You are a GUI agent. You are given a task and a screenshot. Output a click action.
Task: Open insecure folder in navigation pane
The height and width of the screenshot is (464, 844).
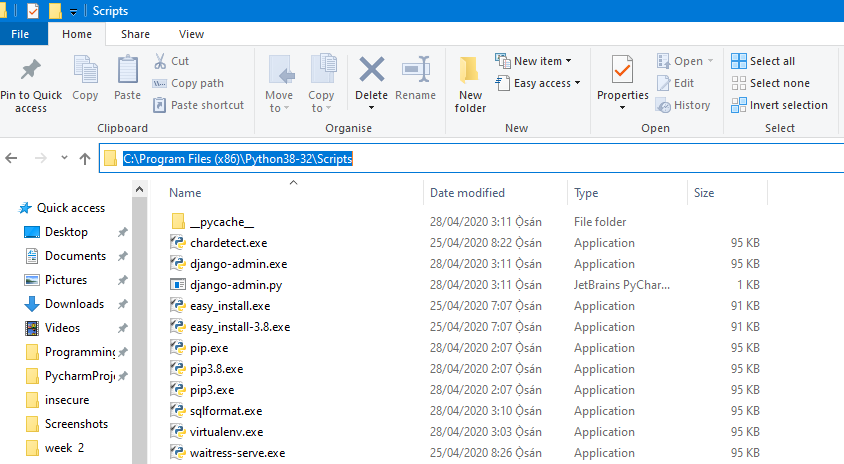pos(58,400)
